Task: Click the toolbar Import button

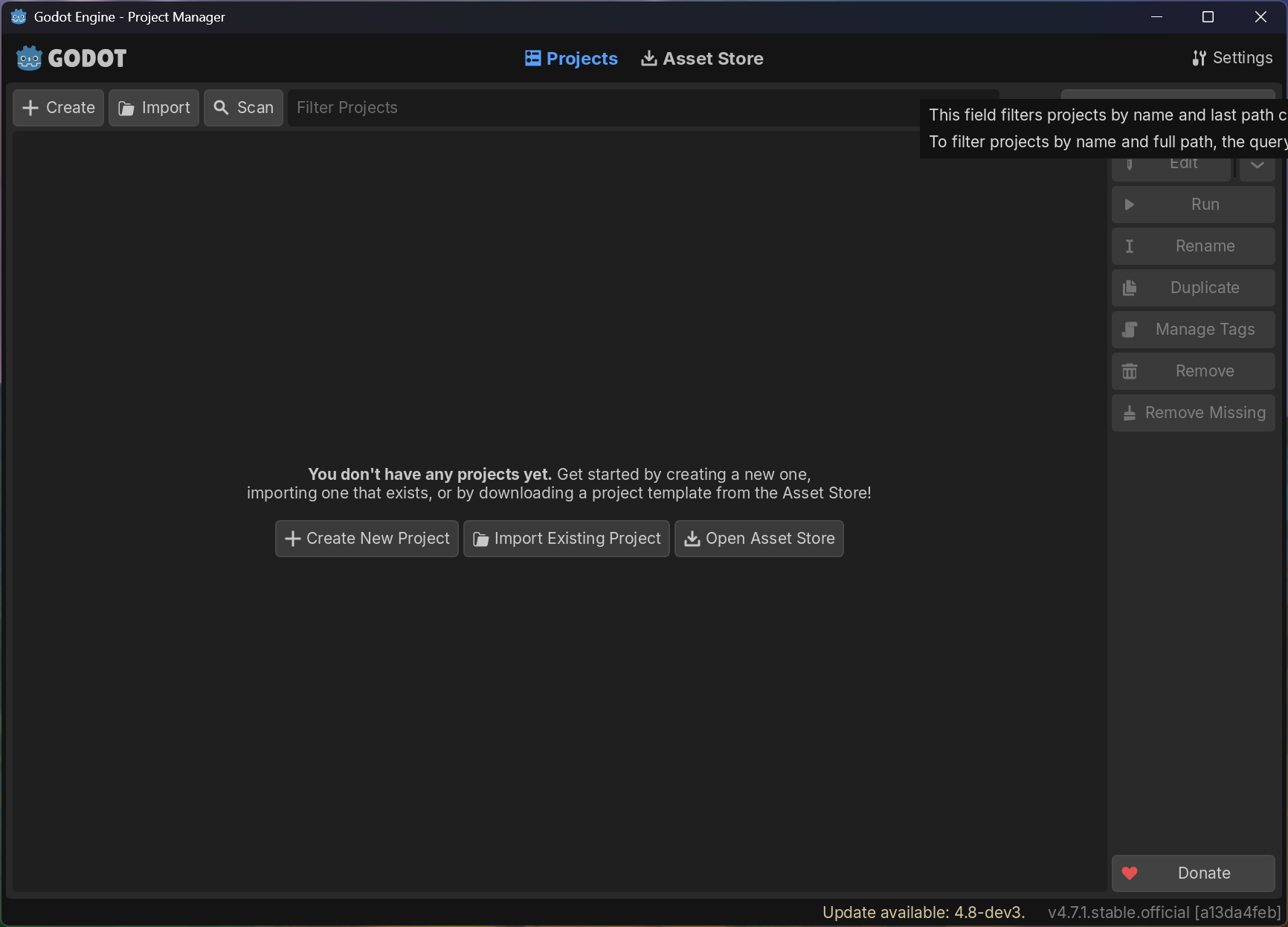Action: 154,108
